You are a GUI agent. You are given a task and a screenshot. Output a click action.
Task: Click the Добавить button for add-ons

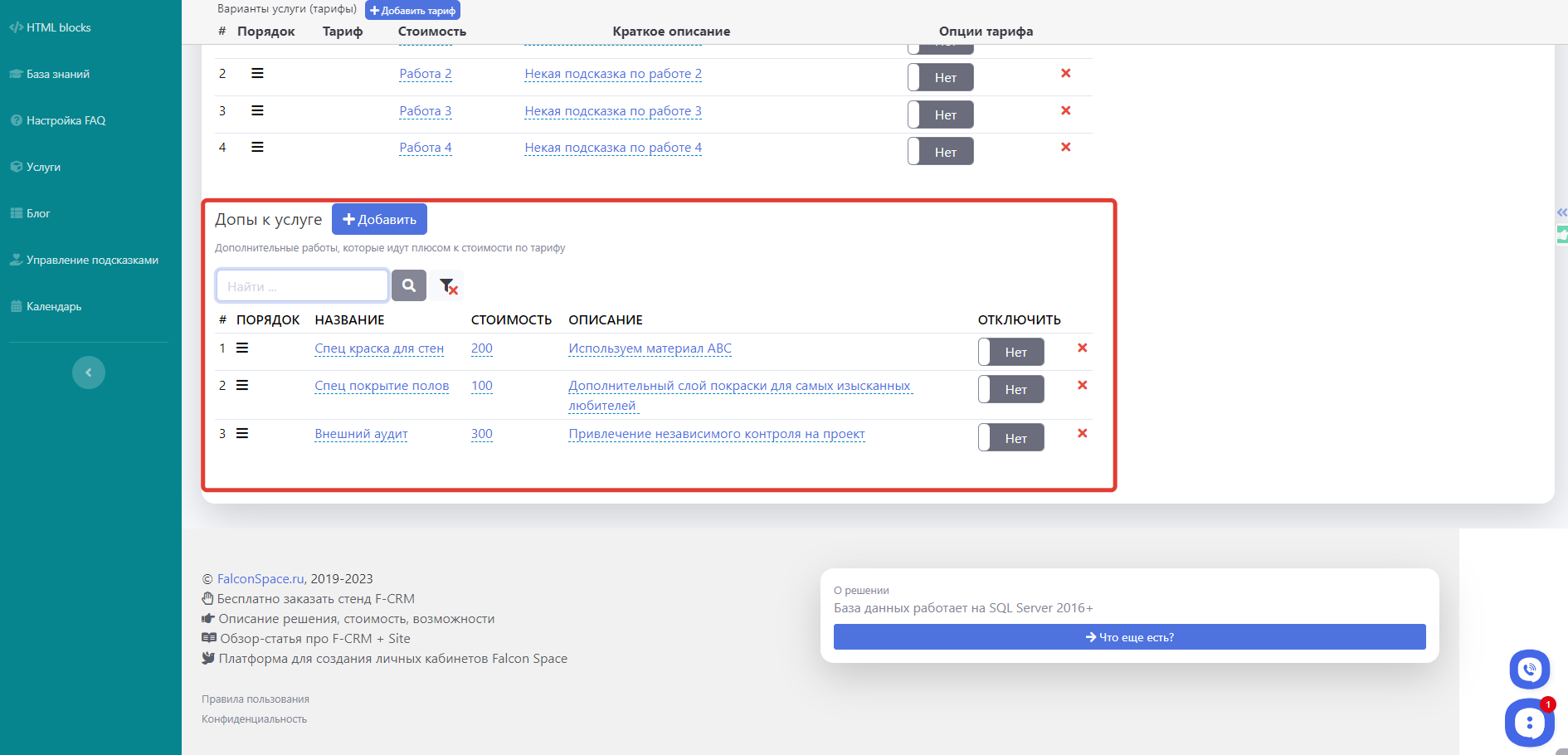click(379, 219)
